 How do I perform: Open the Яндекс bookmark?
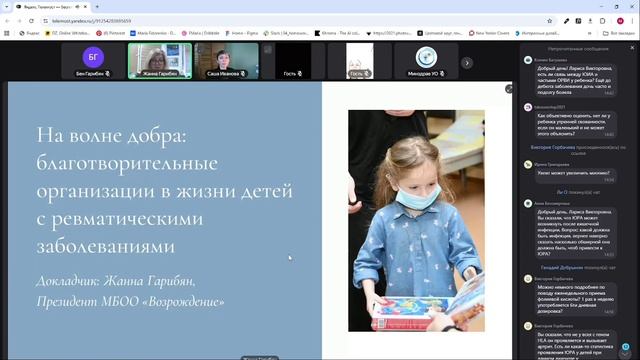point(29,33)
